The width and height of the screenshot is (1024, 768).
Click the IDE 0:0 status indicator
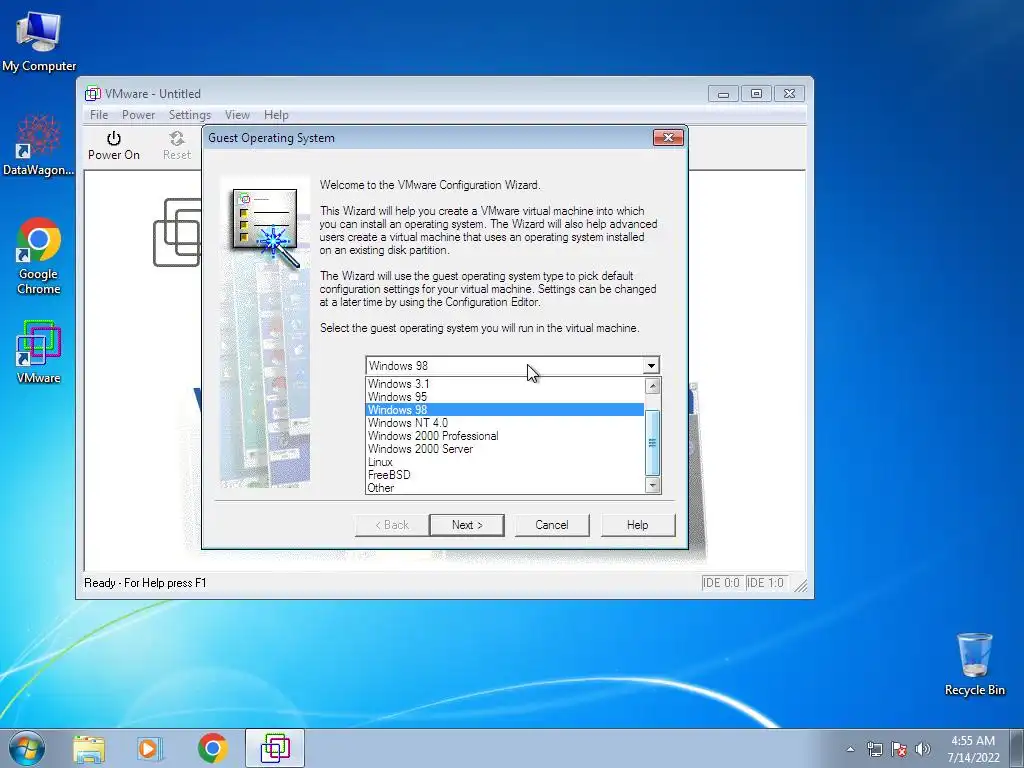(721, 583)
